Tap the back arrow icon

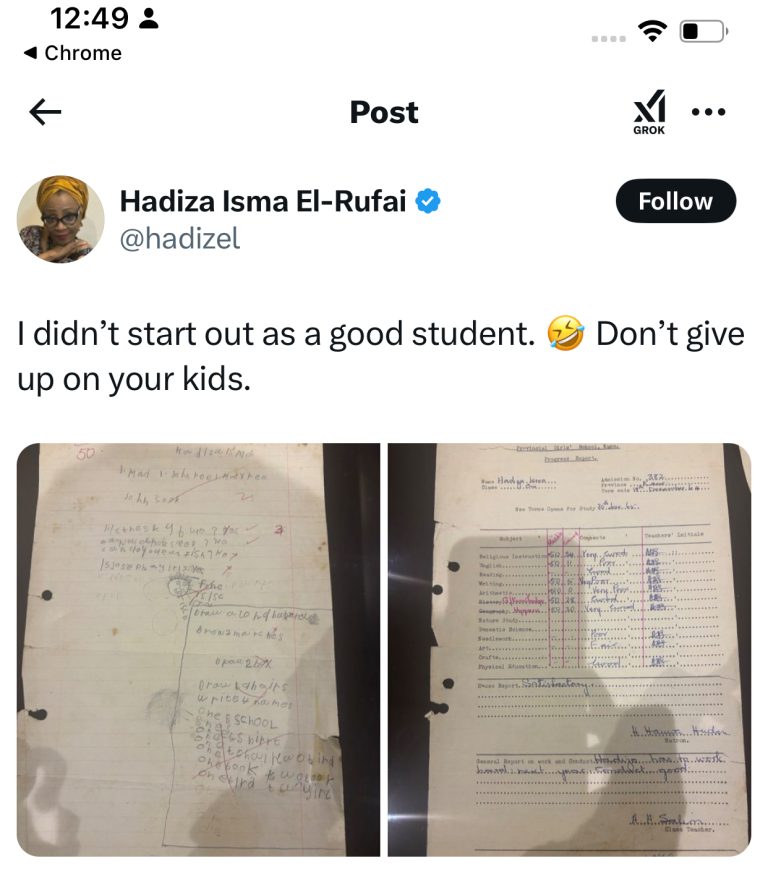tap(45, 112)
